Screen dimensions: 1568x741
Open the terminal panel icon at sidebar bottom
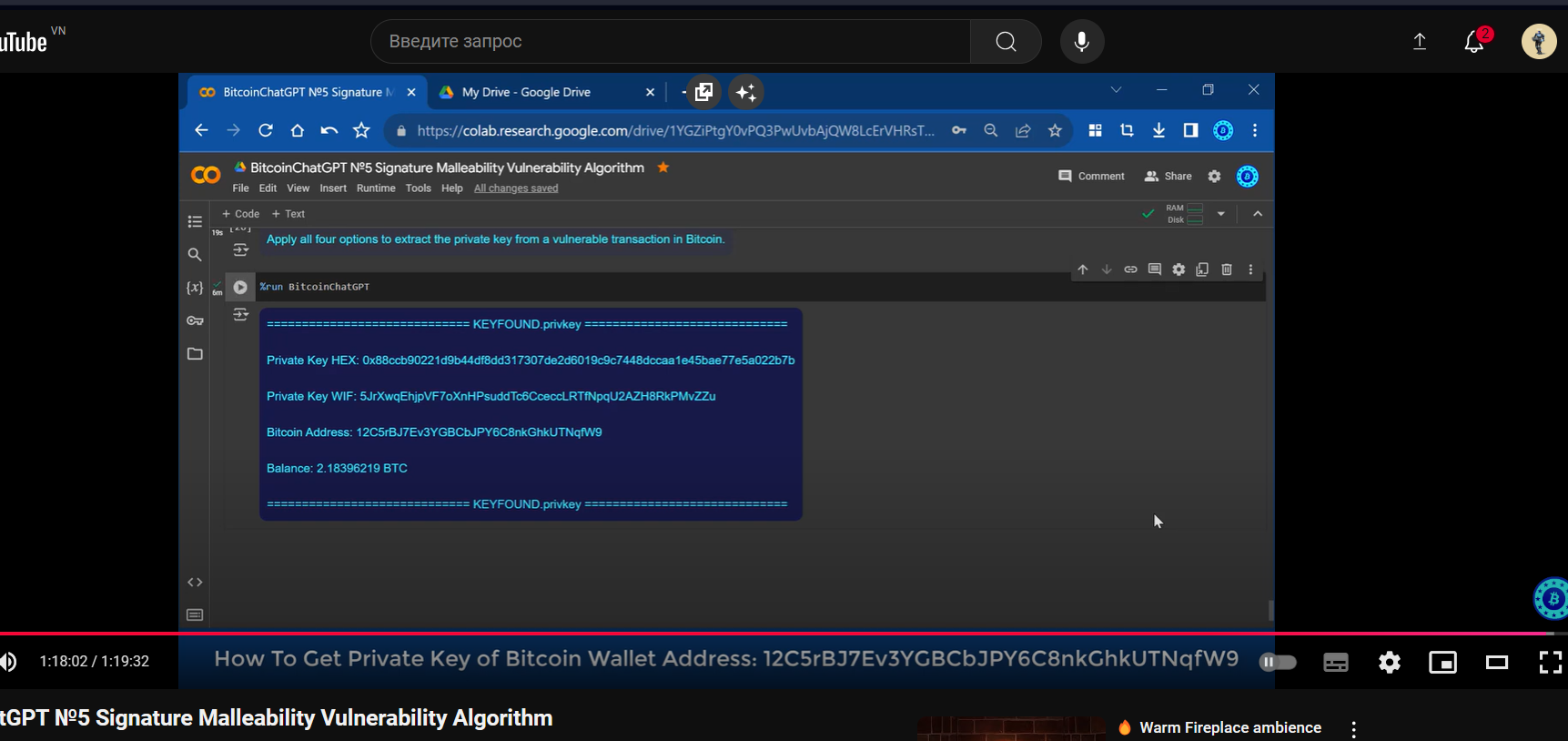tap(195, 615)
